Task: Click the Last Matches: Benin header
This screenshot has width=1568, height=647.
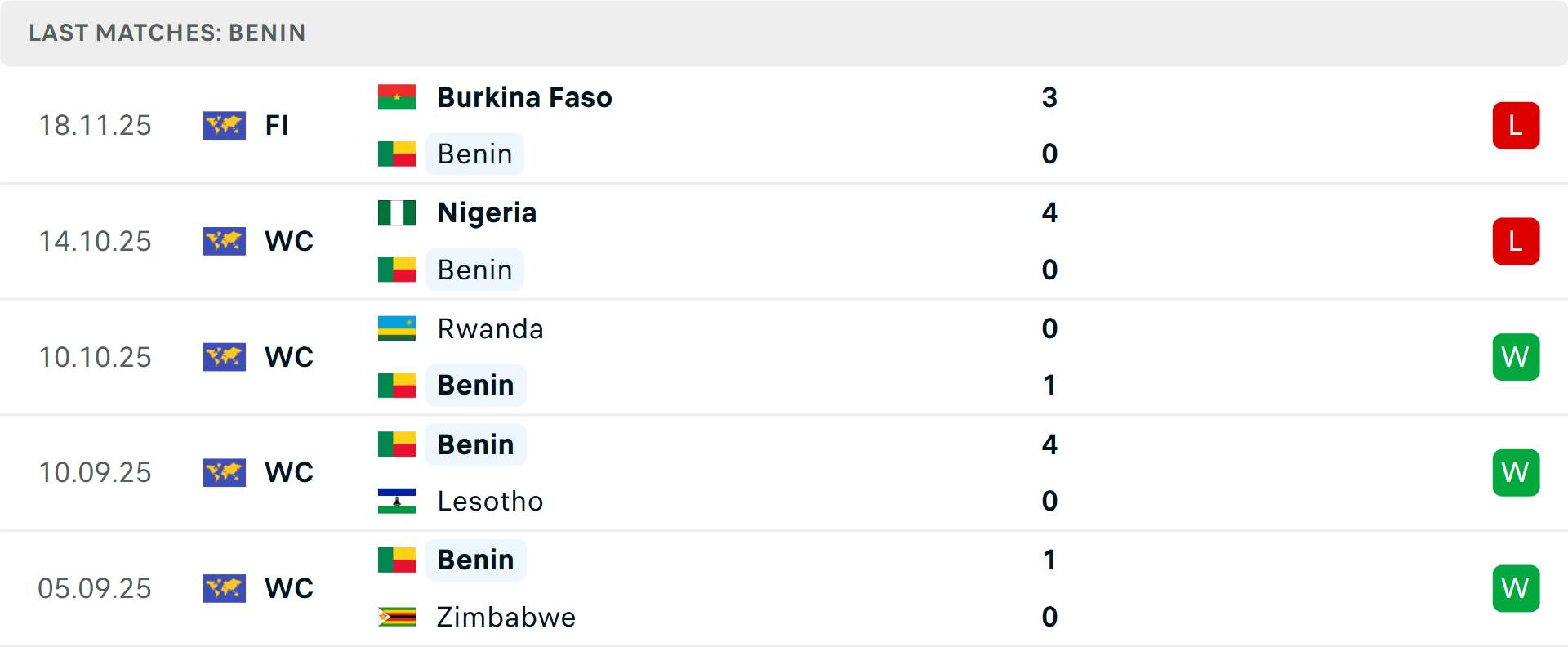Action: pos(167,33)
